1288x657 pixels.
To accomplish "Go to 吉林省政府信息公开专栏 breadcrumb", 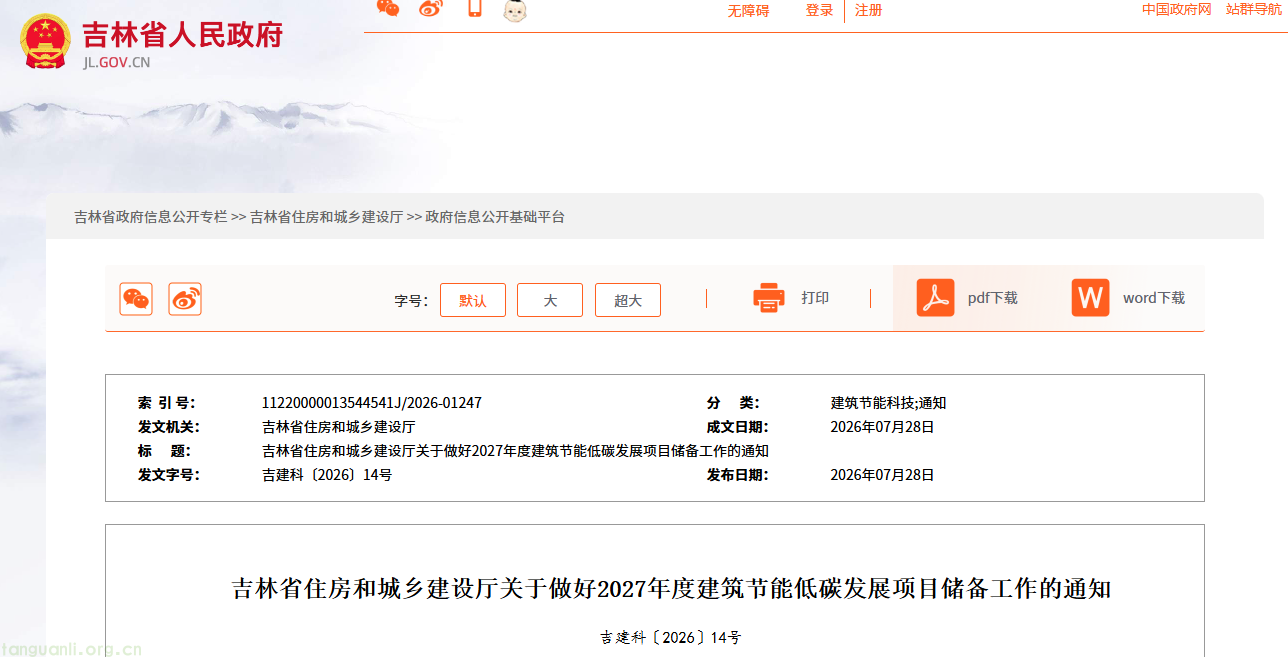I will coord(151,217).
